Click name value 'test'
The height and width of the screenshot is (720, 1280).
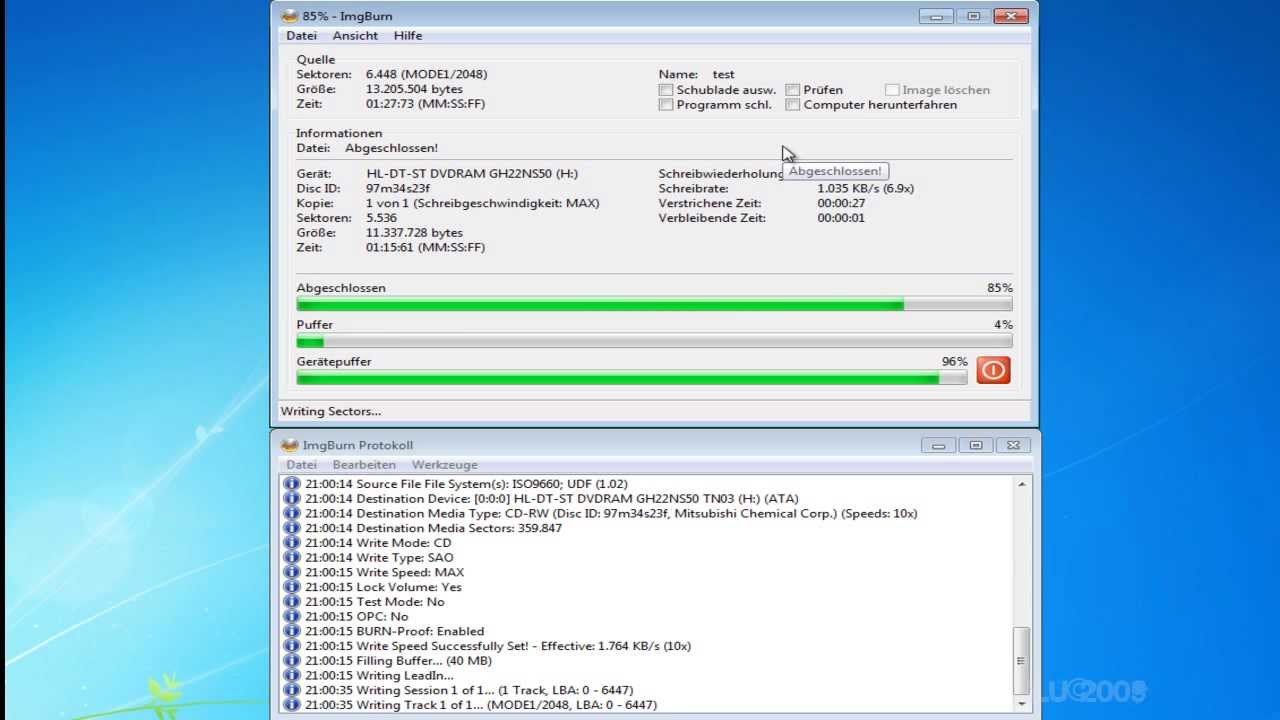tap(724, 74)
